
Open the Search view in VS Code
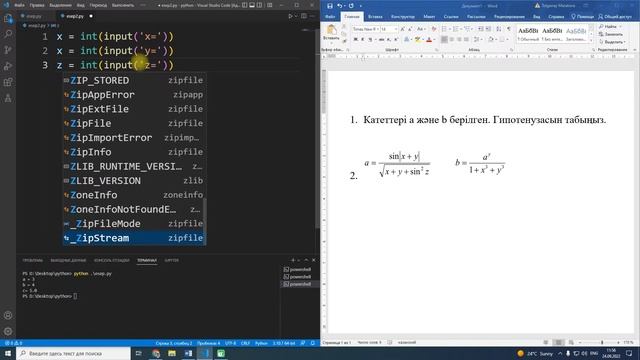[8, 34]
